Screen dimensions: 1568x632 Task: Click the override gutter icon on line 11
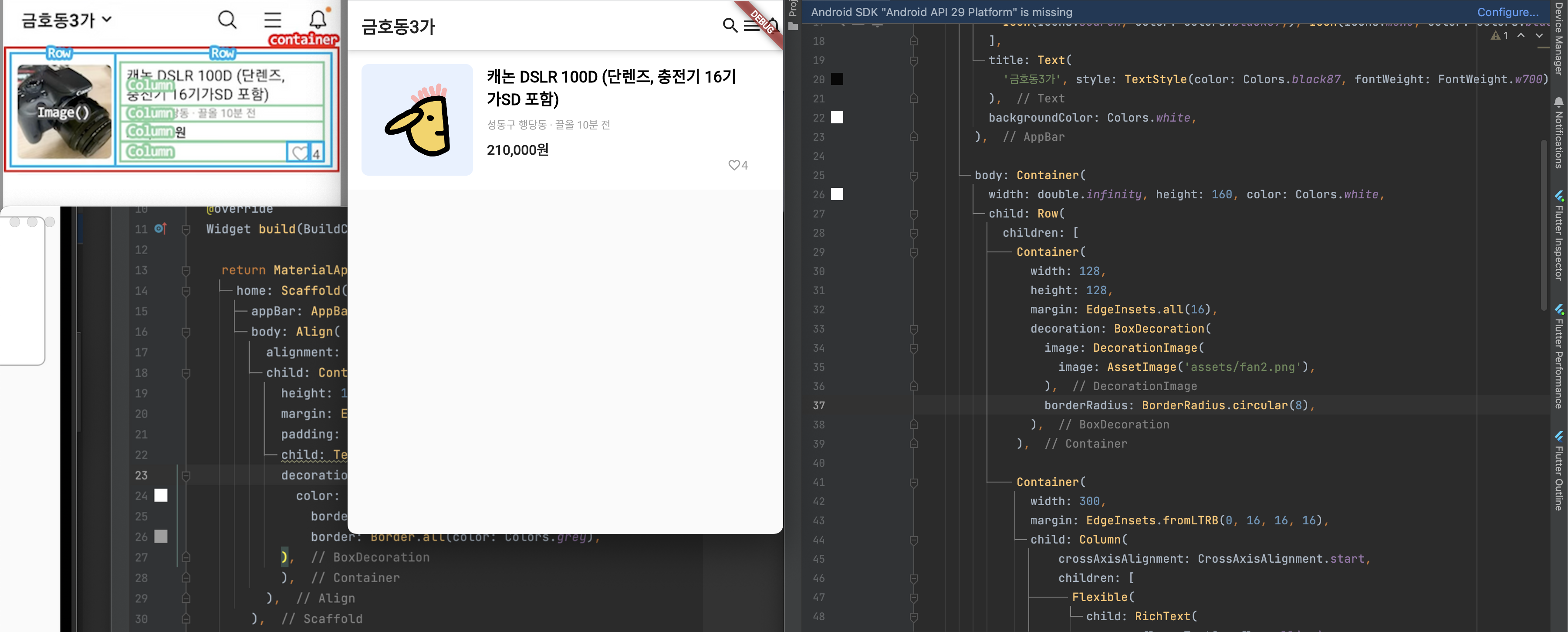160,229
